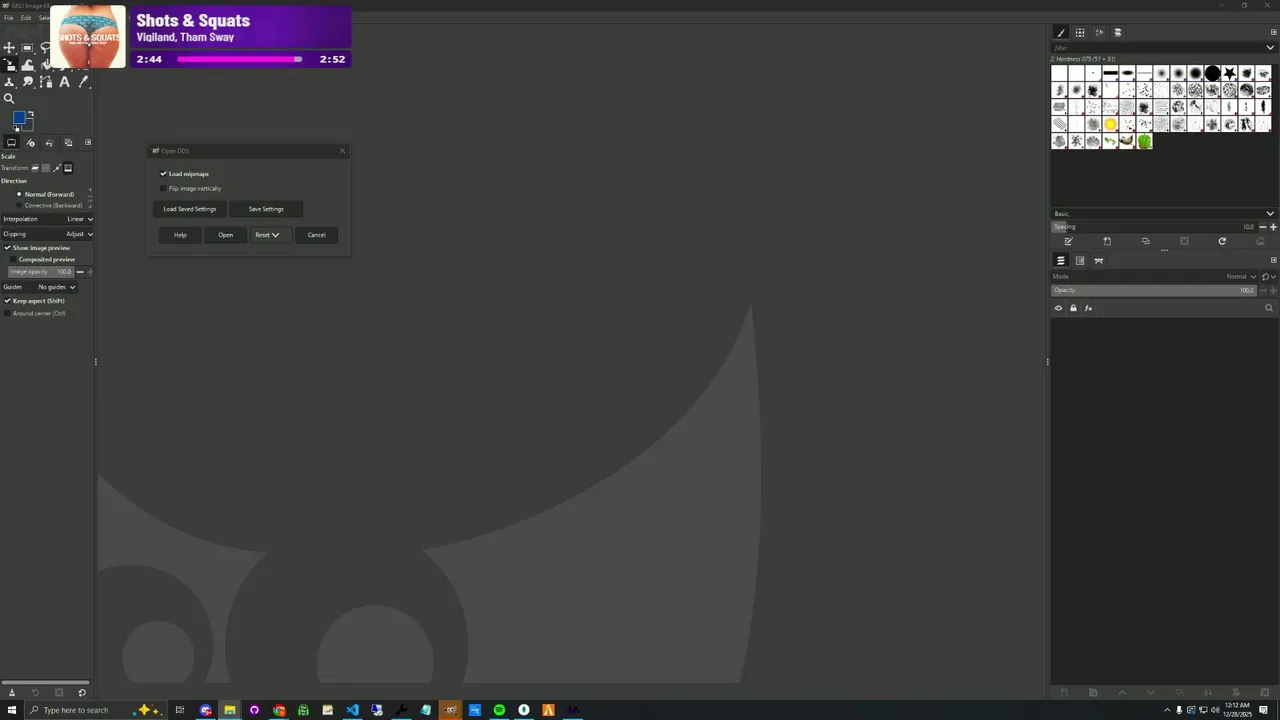Open the Images tab in left dock
Image resolution: width=1280 pixels, height=720 pixels.
tap(68, 143)
